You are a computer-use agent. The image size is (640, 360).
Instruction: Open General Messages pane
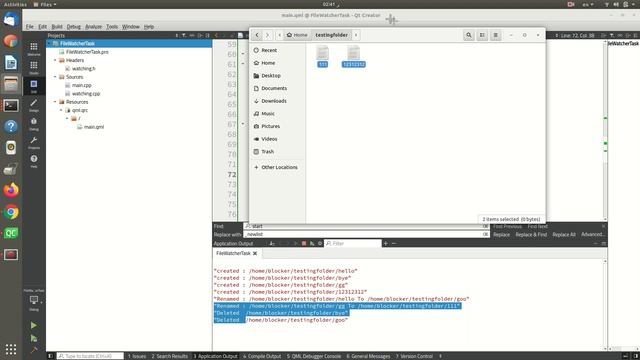[x=369, y=356]
